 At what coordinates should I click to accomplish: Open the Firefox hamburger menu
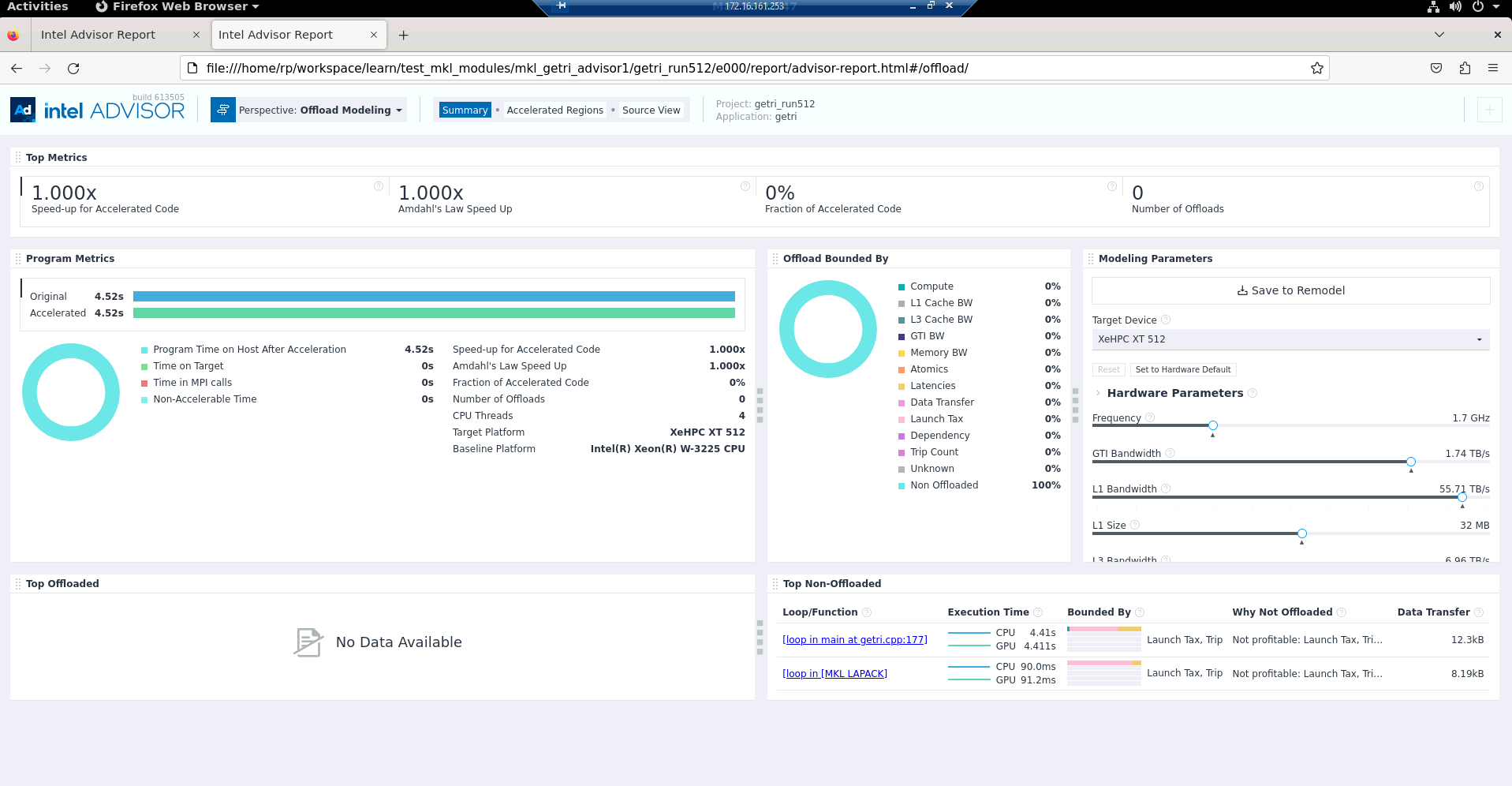[x=1492, y=68]
